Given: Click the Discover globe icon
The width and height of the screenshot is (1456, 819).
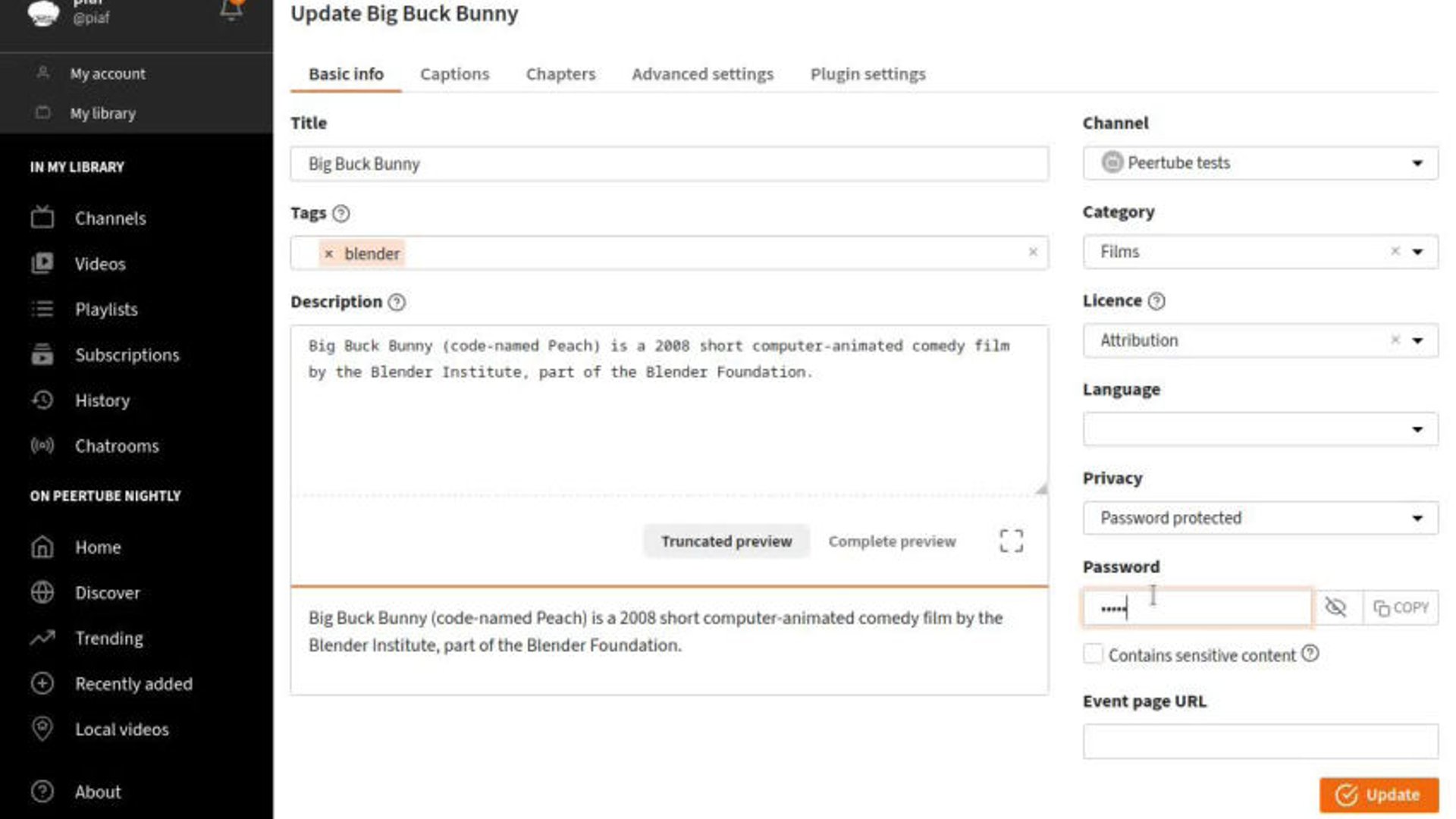Looking at the screenshot, I should click(x=42, y=592).
